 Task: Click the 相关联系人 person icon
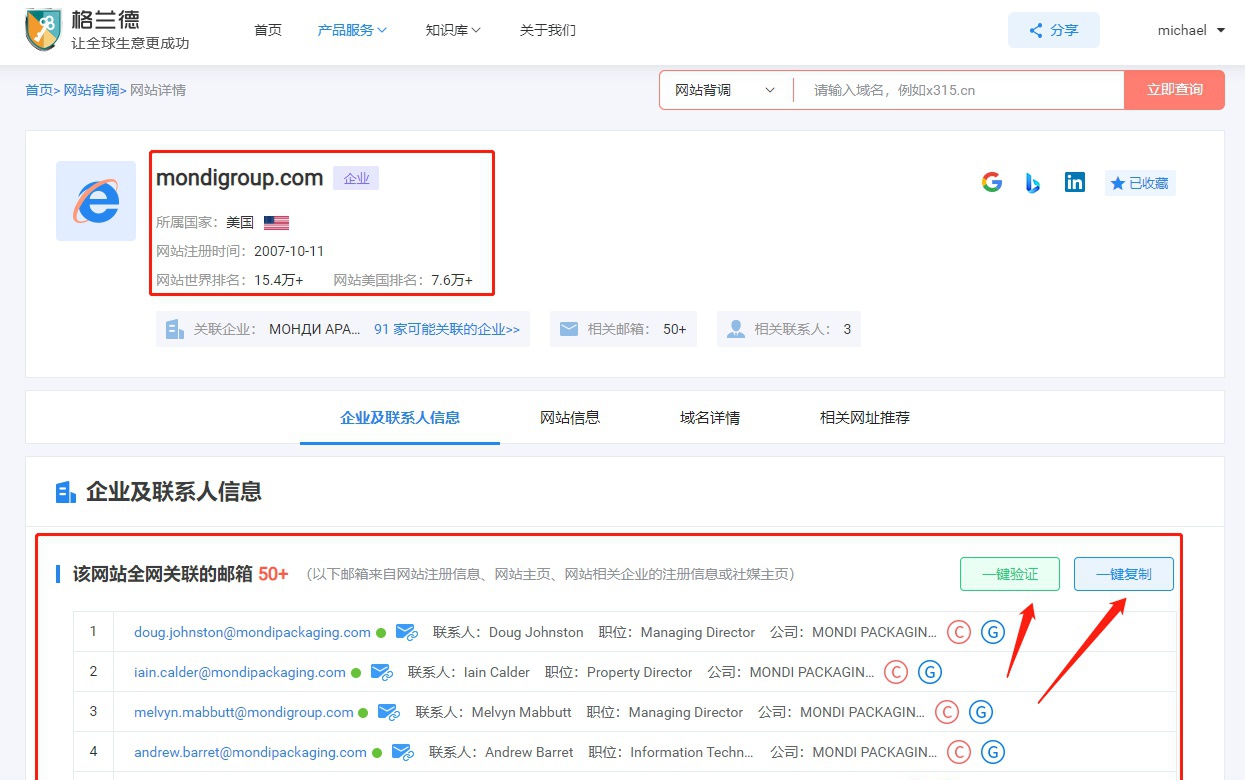point(736,329)
